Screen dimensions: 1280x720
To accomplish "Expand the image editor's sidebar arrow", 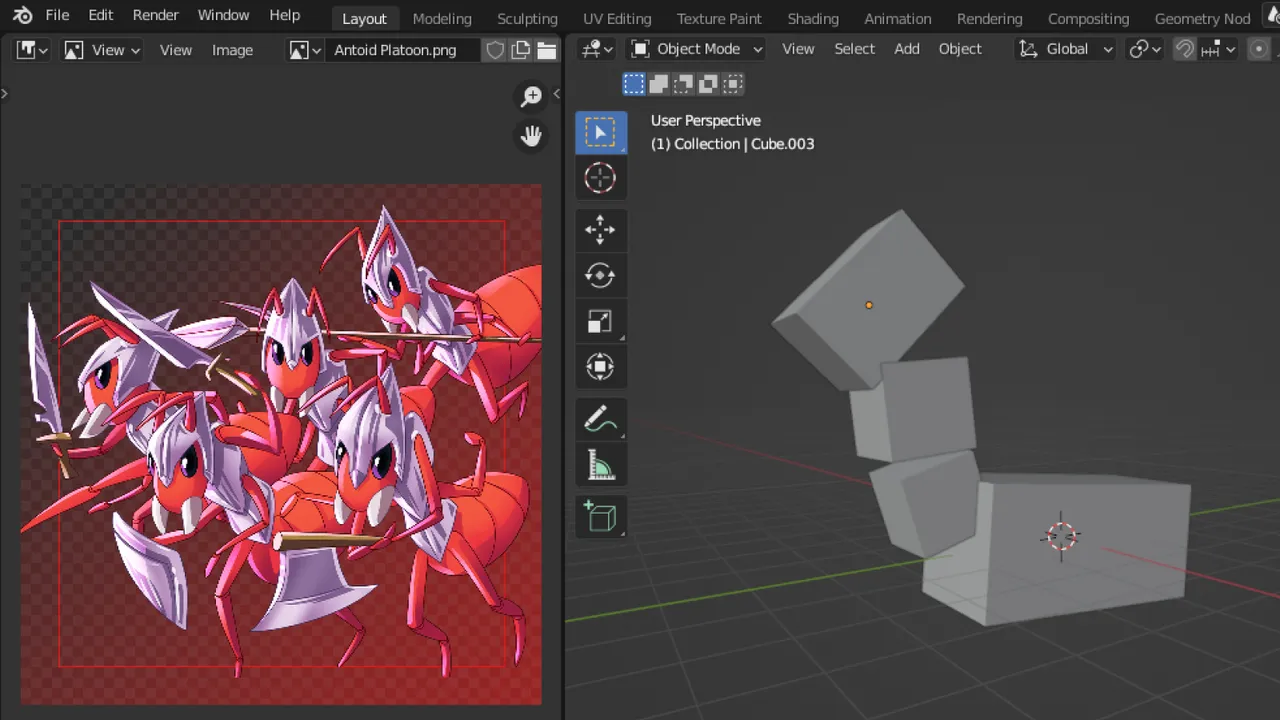I will tap(557, 93).
